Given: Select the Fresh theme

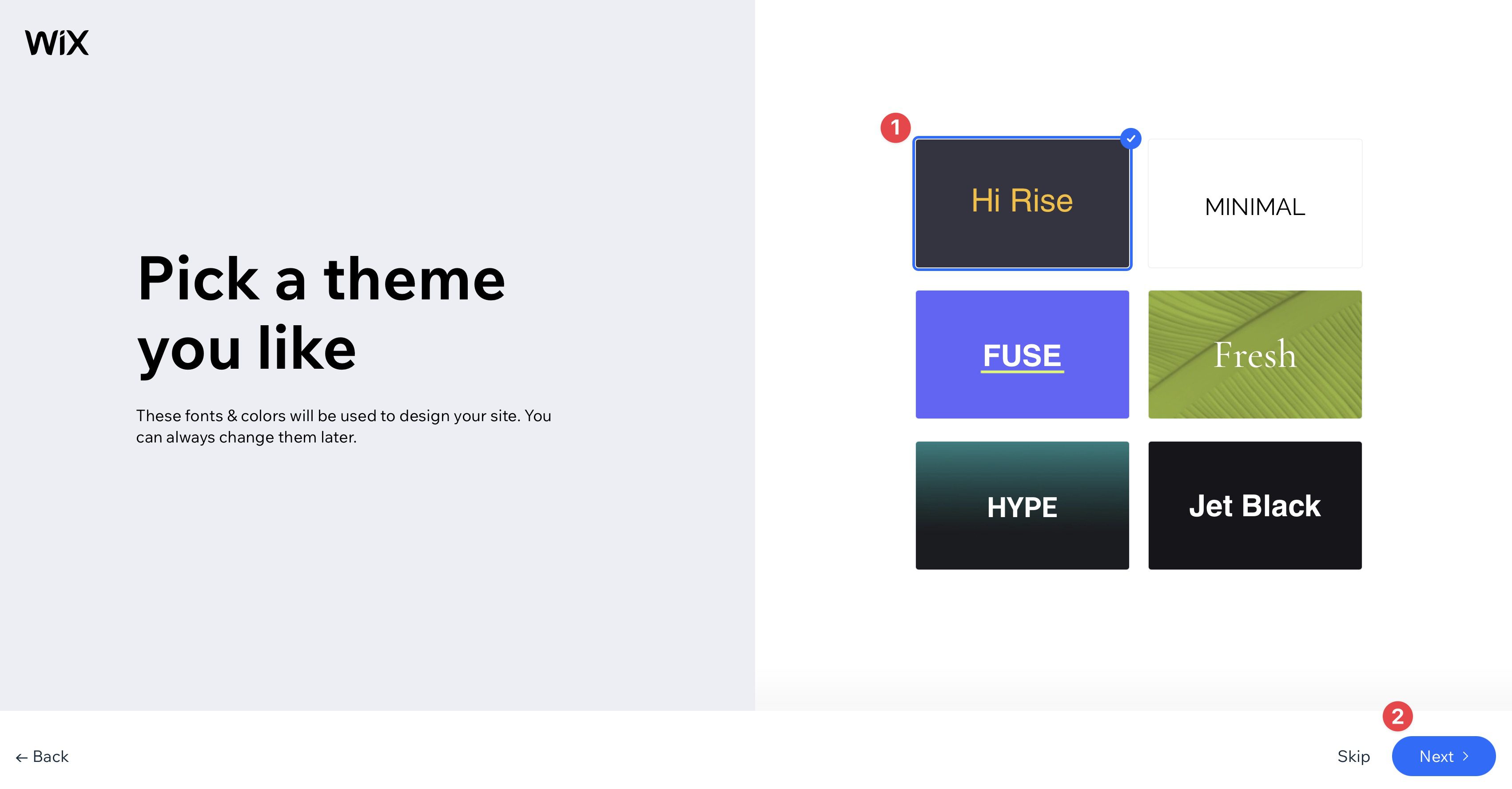Looking at the screenshot, I should (1255, 354).
